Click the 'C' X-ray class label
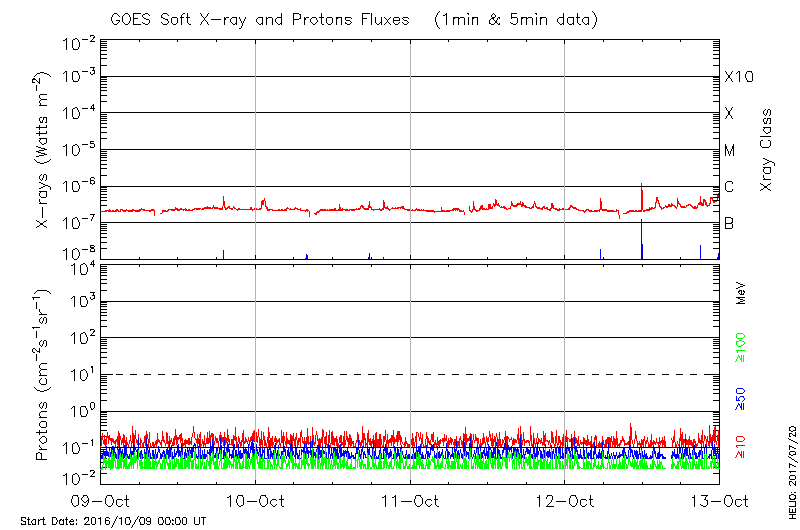 (x=730, y=187)
